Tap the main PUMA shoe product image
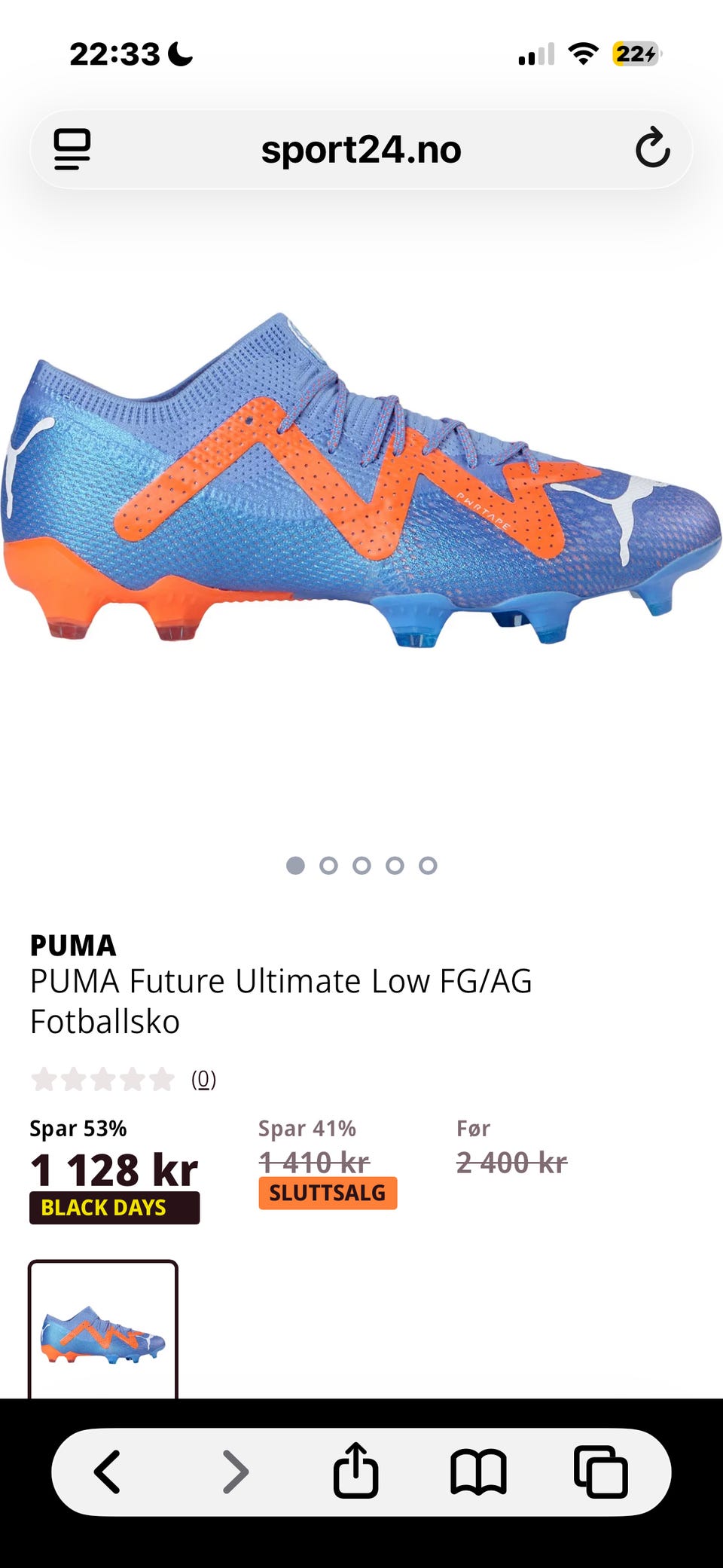This screenshot has height=1568, width=723. click(x=361, y=482)
